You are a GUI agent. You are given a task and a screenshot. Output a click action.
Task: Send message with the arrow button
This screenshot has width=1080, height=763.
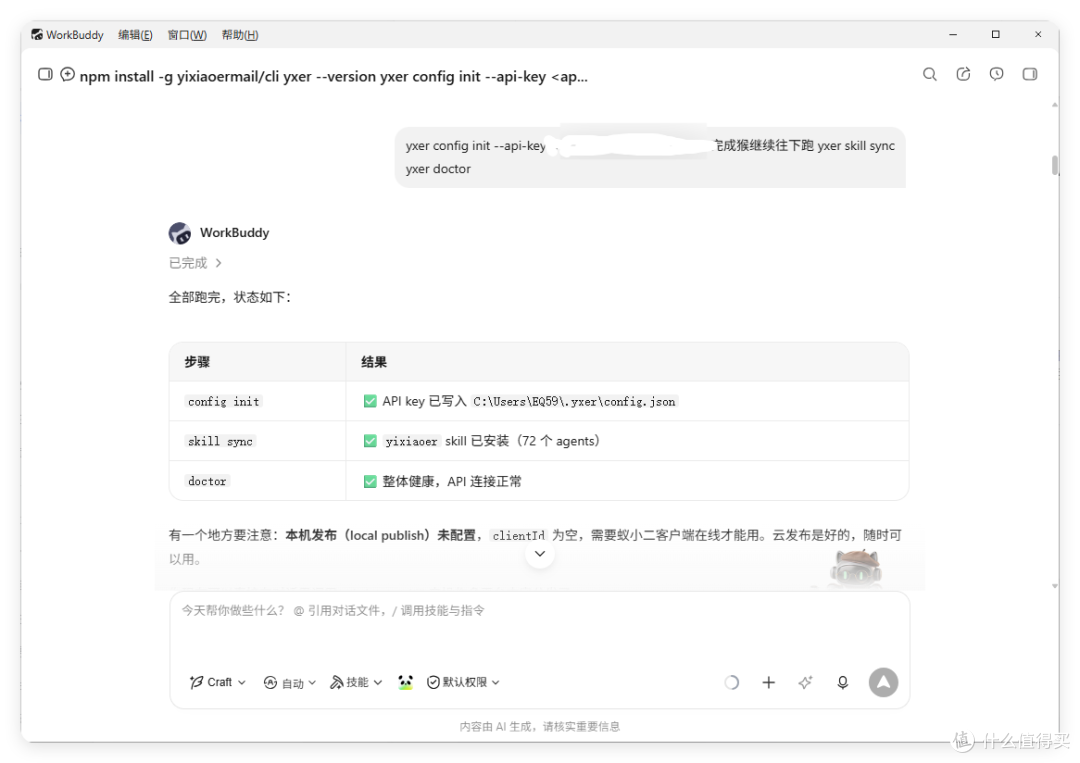(883, 682)
